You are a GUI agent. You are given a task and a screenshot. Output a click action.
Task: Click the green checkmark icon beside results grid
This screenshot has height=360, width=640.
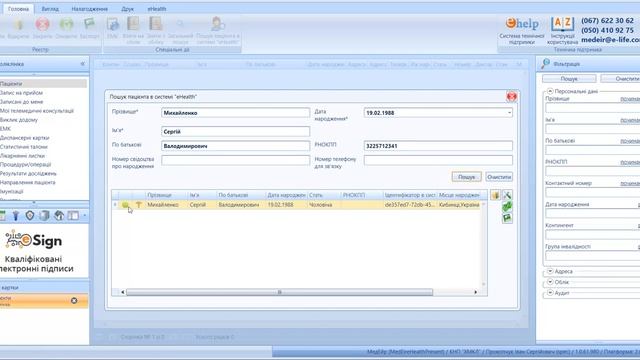(507, 207)
